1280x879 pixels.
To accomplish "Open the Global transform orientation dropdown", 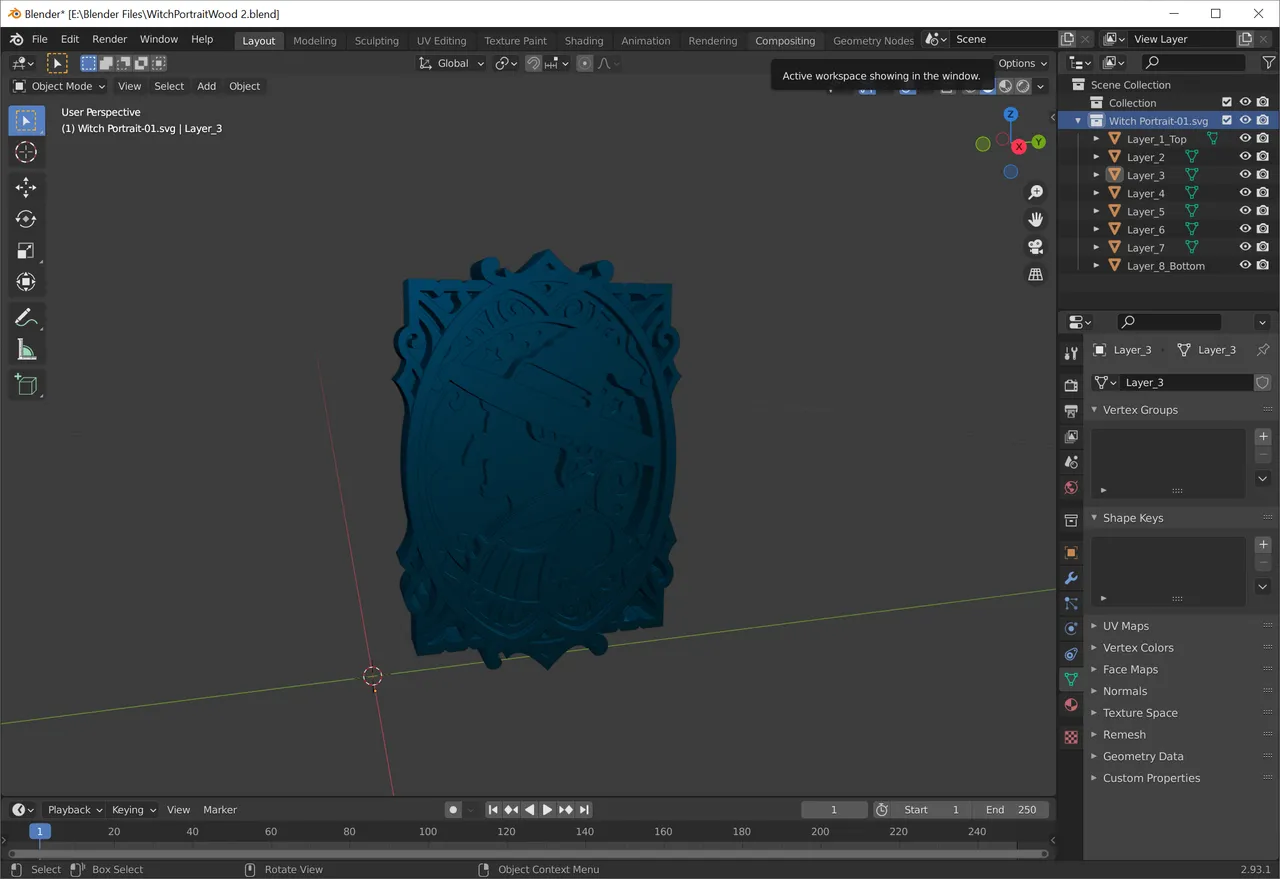I will point(451,63).
